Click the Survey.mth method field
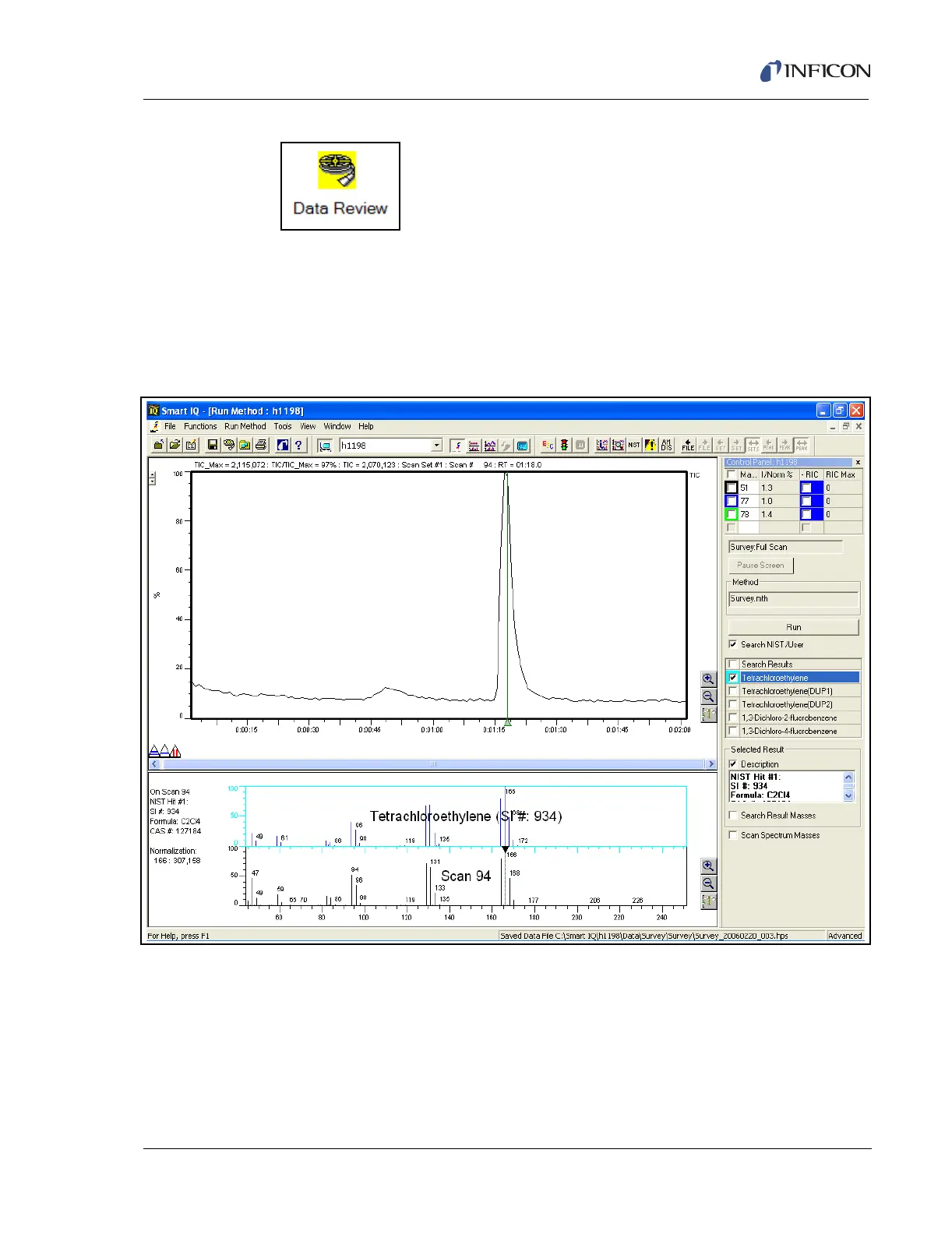 pos(793,599)
